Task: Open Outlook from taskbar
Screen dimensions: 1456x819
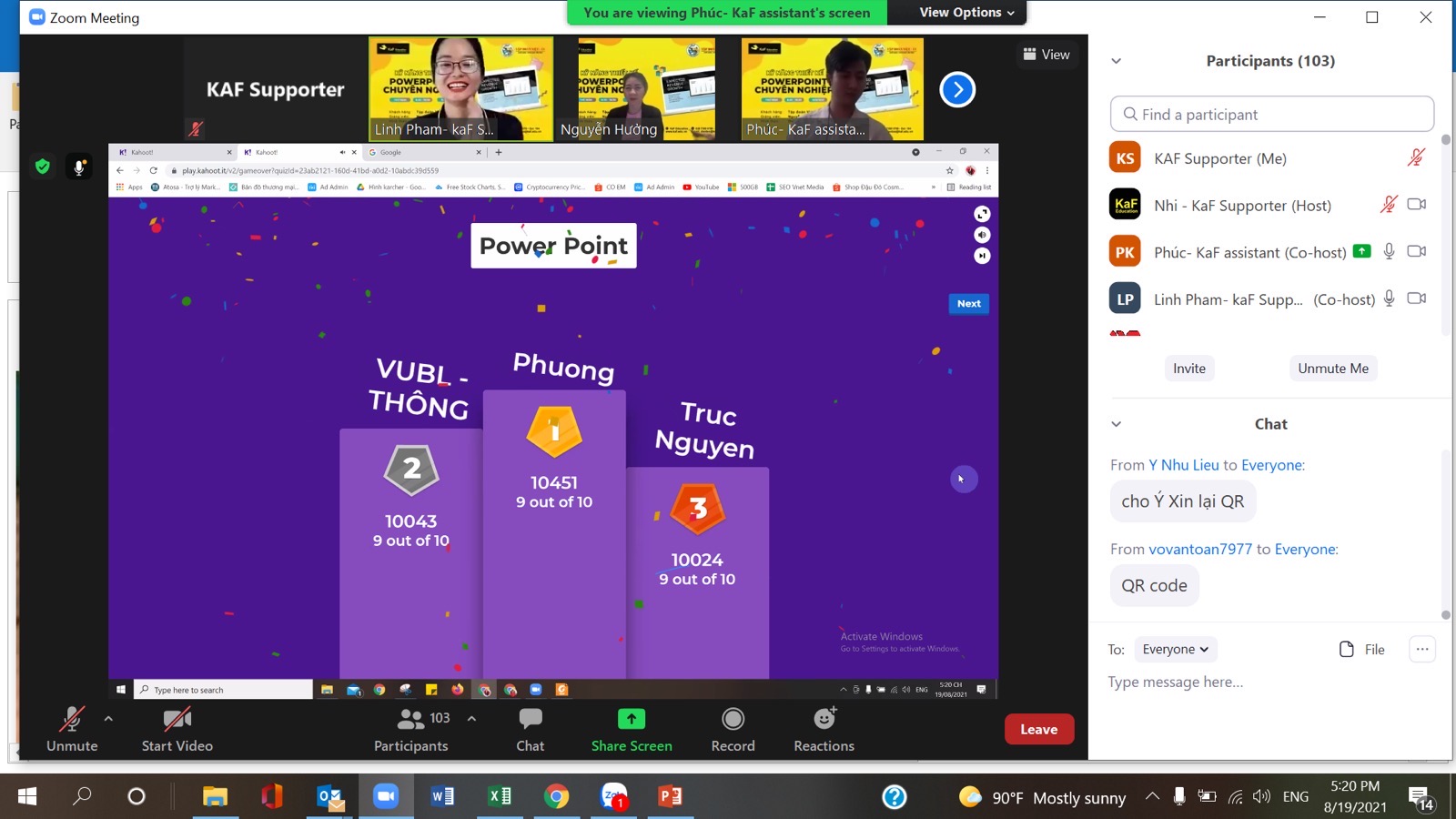Action: [329, 797]
